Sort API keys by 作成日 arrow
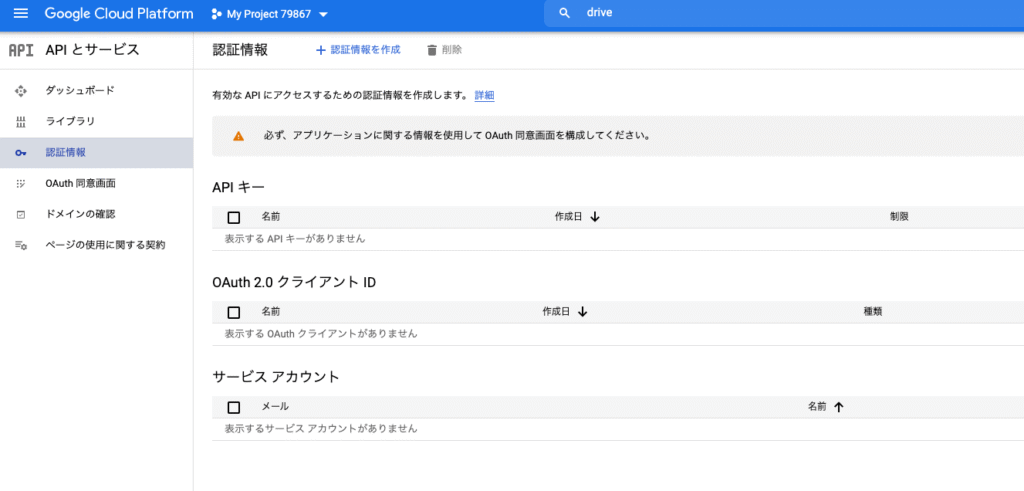Image resolution: width=1024 pixels, height=491 pixels. coord(595,217)
